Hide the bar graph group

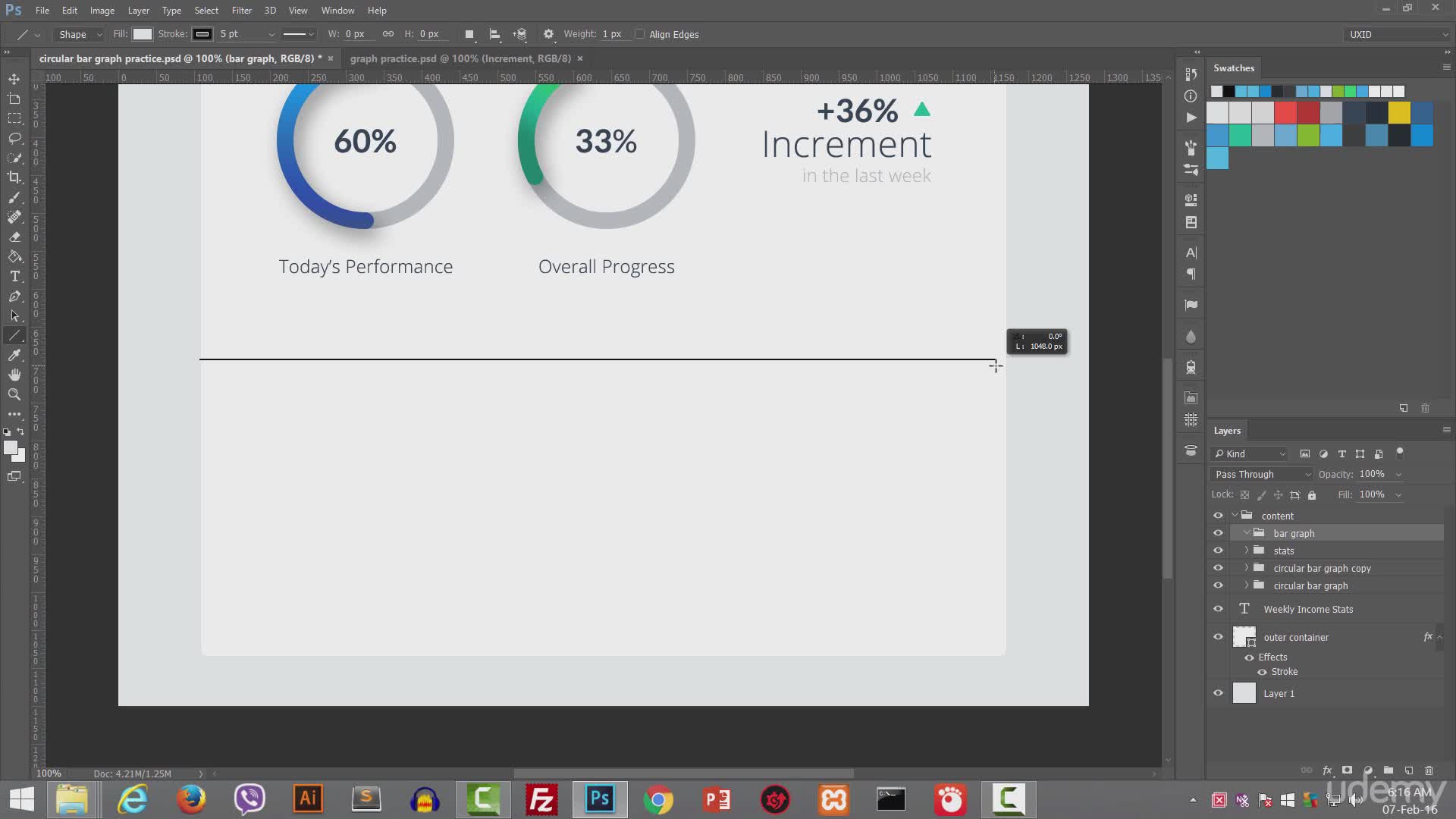click(1218, 533)
